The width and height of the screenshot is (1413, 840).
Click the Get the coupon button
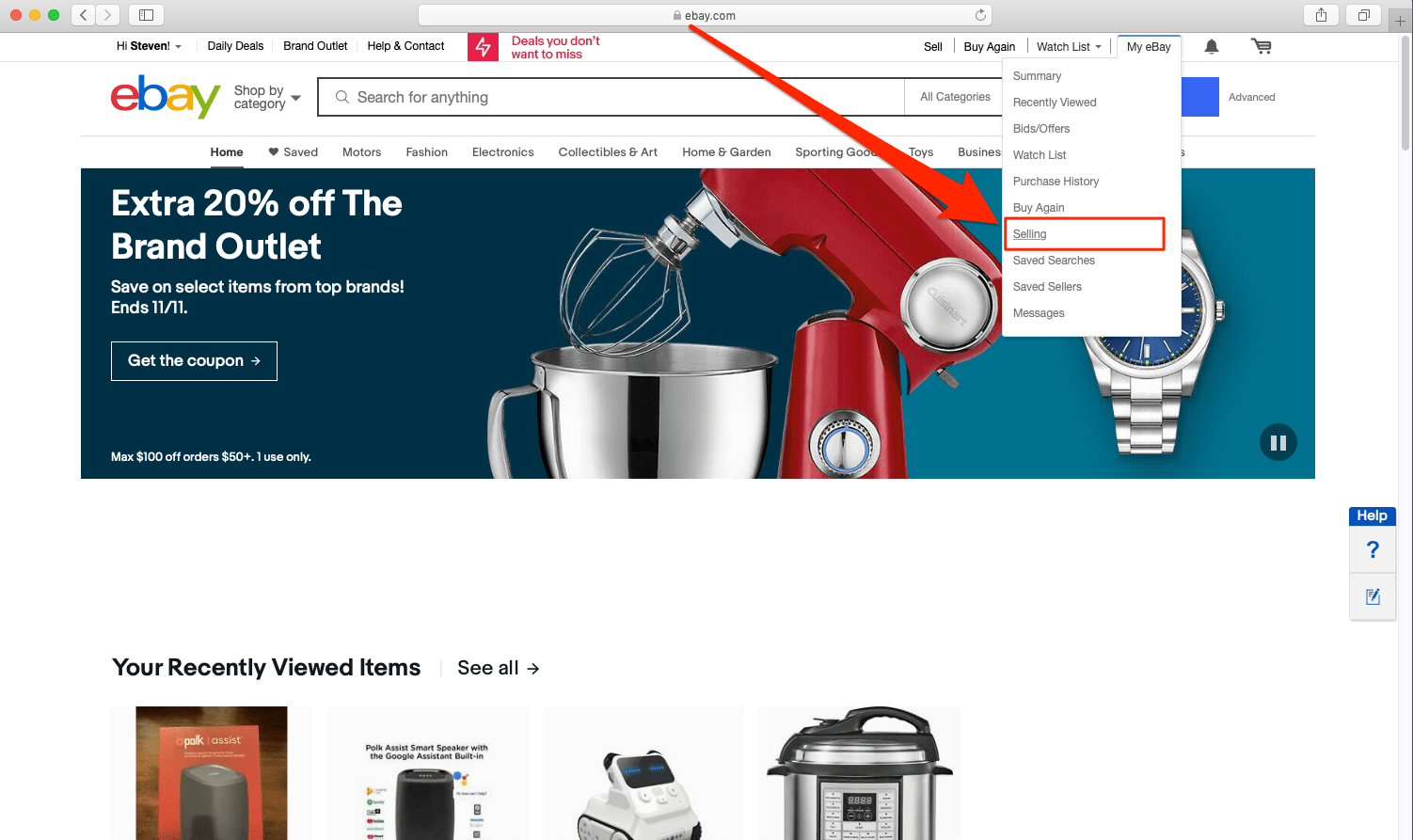pyautogui.click(x=194, y=361)
